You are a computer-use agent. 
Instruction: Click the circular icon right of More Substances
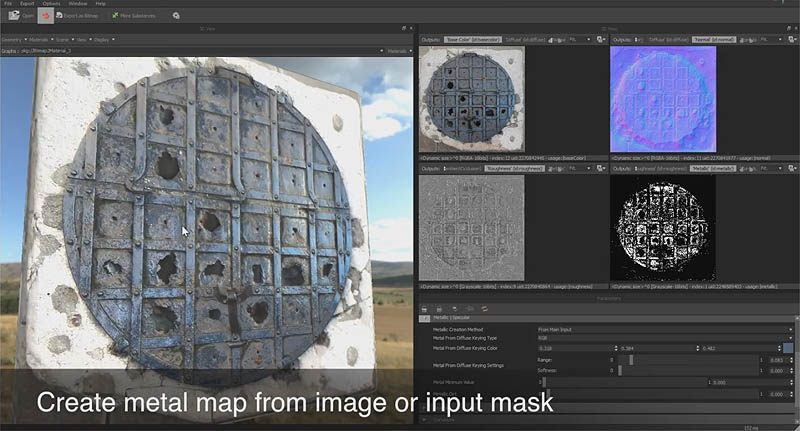click(176, 16)
